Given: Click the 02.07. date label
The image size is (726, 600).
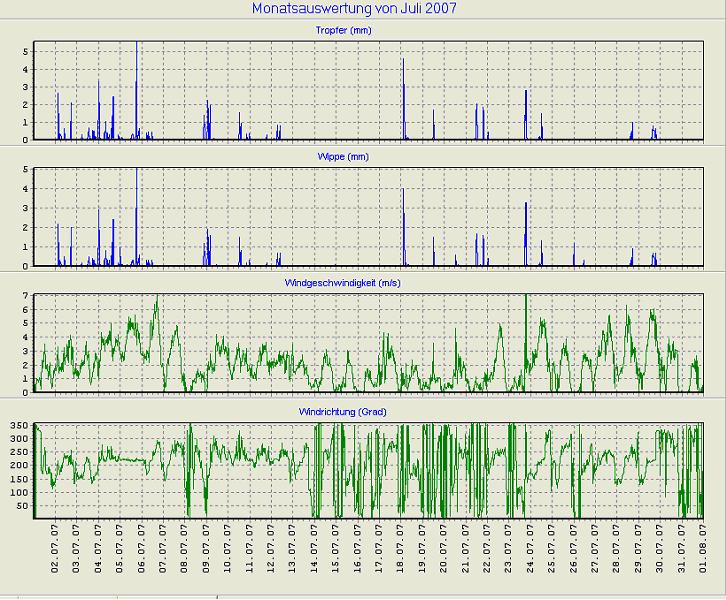Looking at the screenshot, I should coord(55,548).
